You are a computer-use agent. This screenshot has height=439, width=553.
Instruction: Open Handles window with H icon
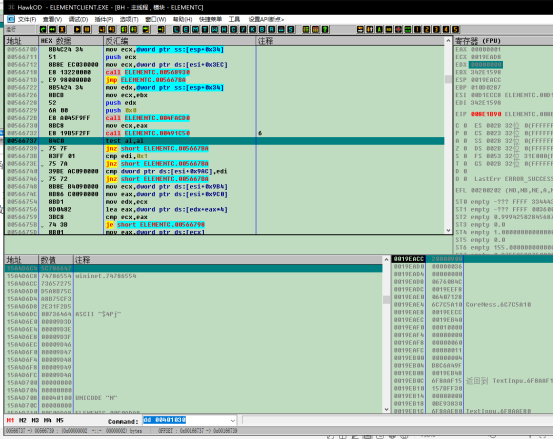pyautogui.click(x=224, y=30)
